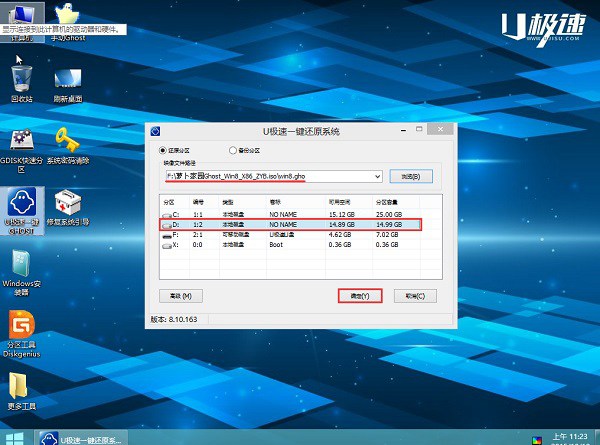The height and width of the screenshot is (445, 600).
Task: Click the version 8.10.163 status text
Action: coord(174,319)
